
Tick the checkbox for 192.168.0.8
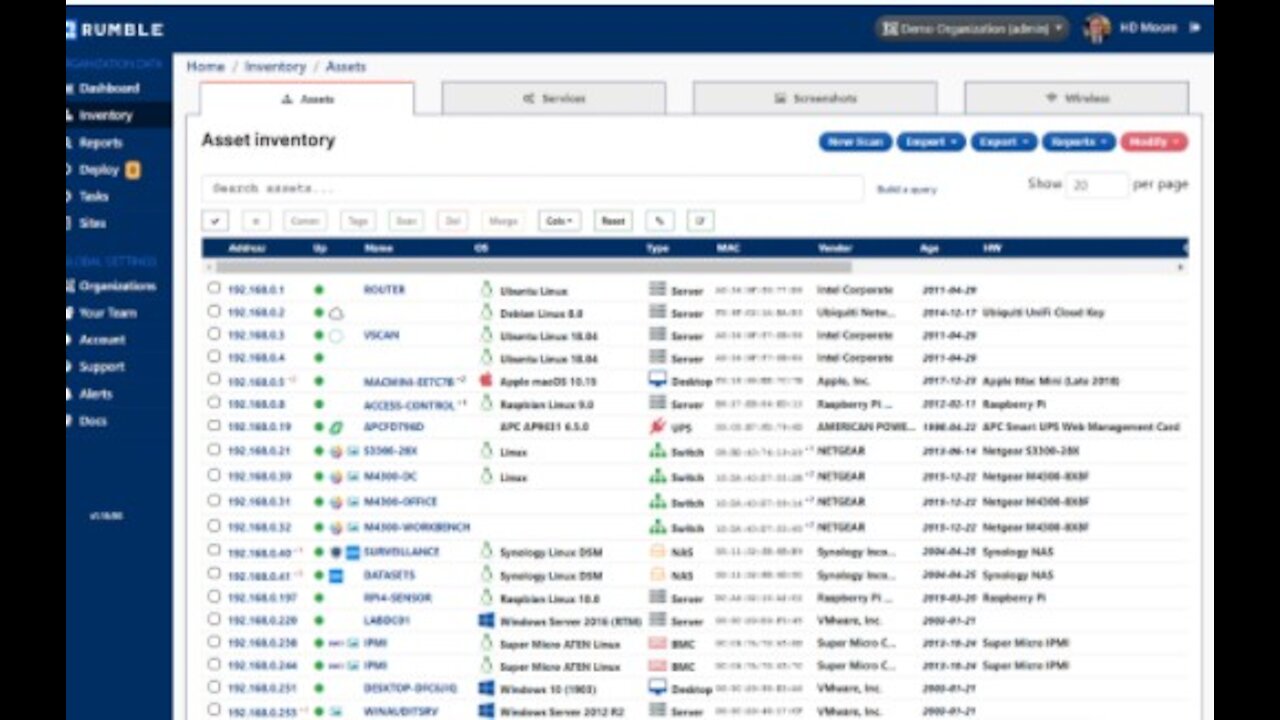coord(214,402)
